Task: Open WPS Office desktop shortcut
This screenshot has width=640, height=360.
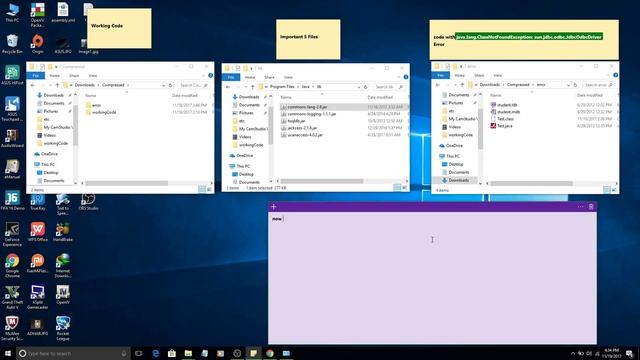Action: tap(38, 232)
